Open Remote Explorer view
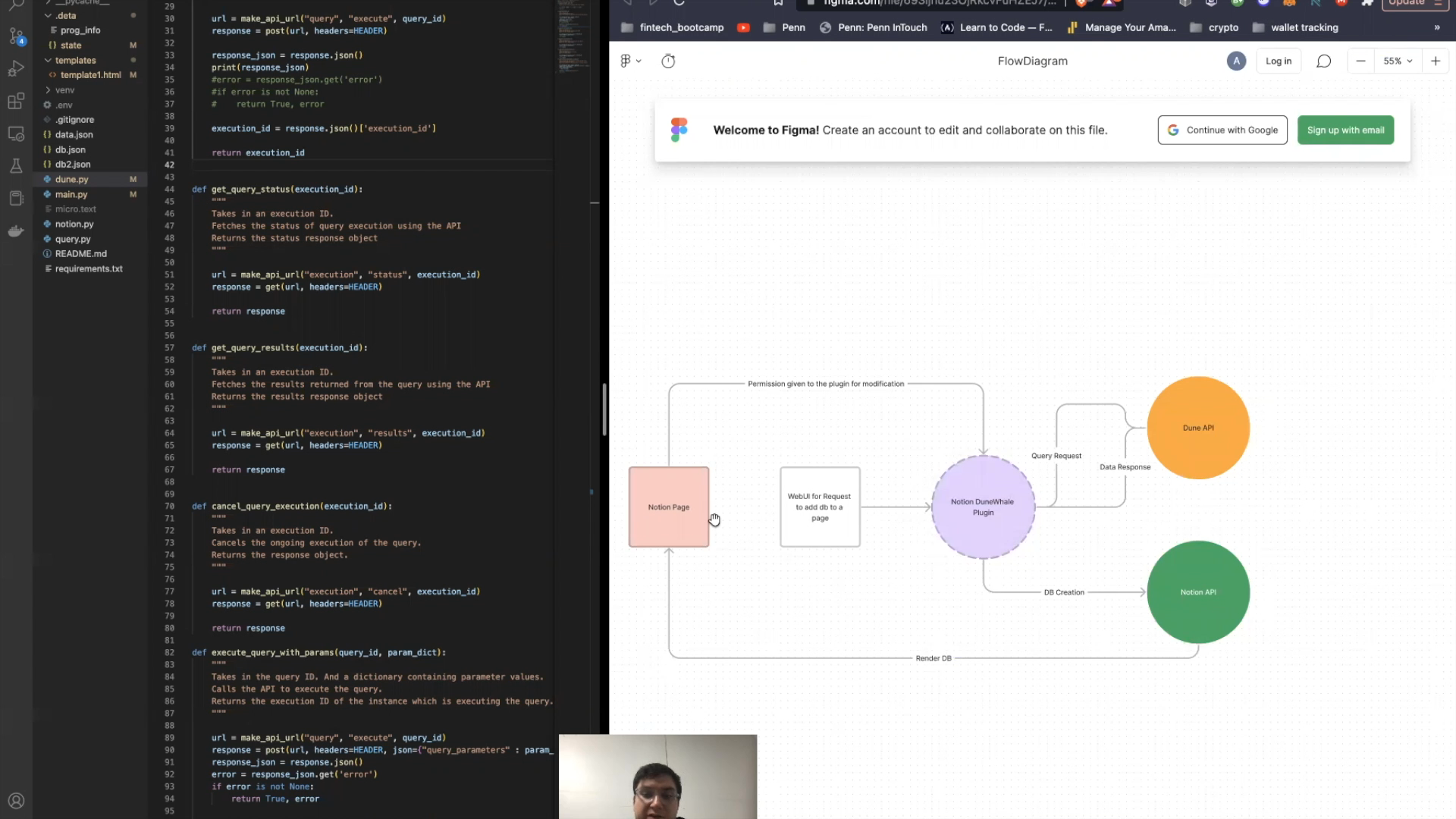The width and height of the screenshot is (1456, 819). click(16, 133)
